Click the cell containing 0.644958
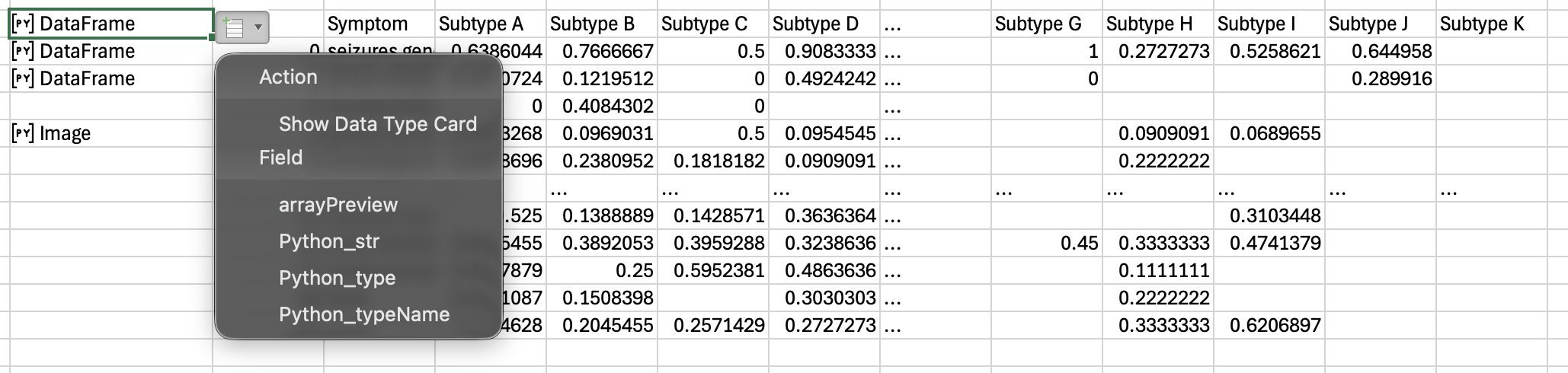The image size is (1568, 373). click(1390, 52)
